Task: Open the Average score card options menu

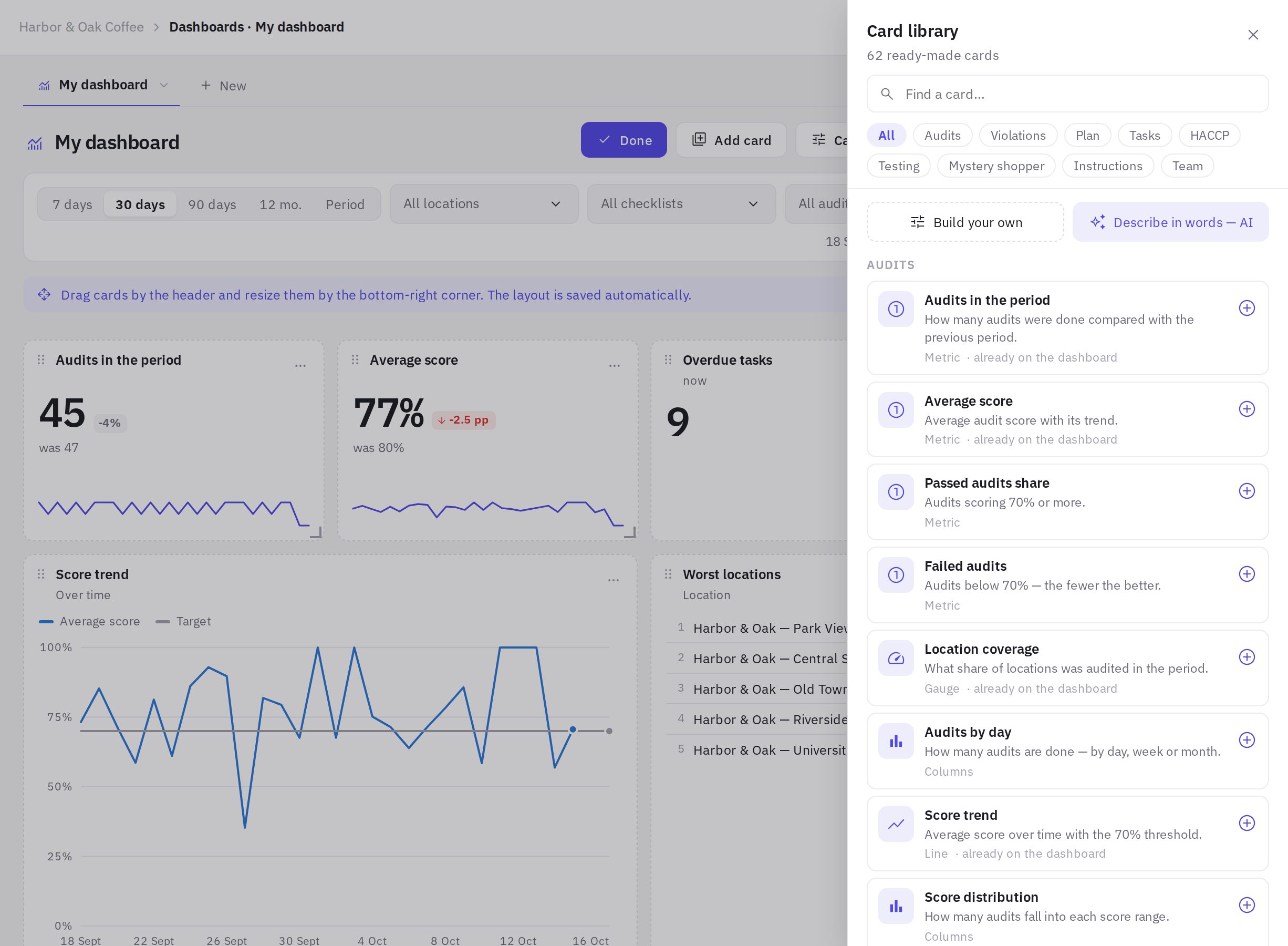Action: (615, 365)
